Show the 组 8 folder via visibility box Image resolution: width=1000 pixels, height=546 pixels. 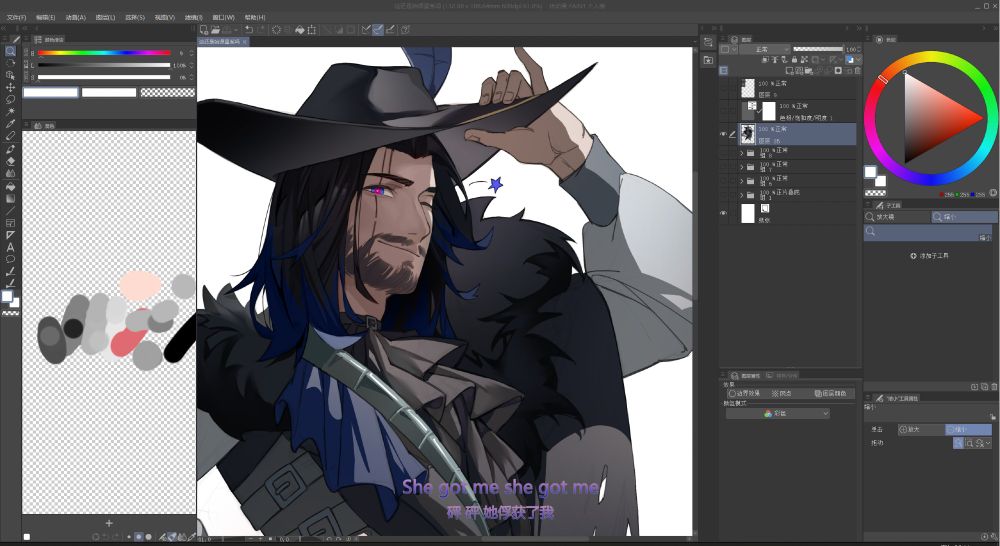point(723,153)
